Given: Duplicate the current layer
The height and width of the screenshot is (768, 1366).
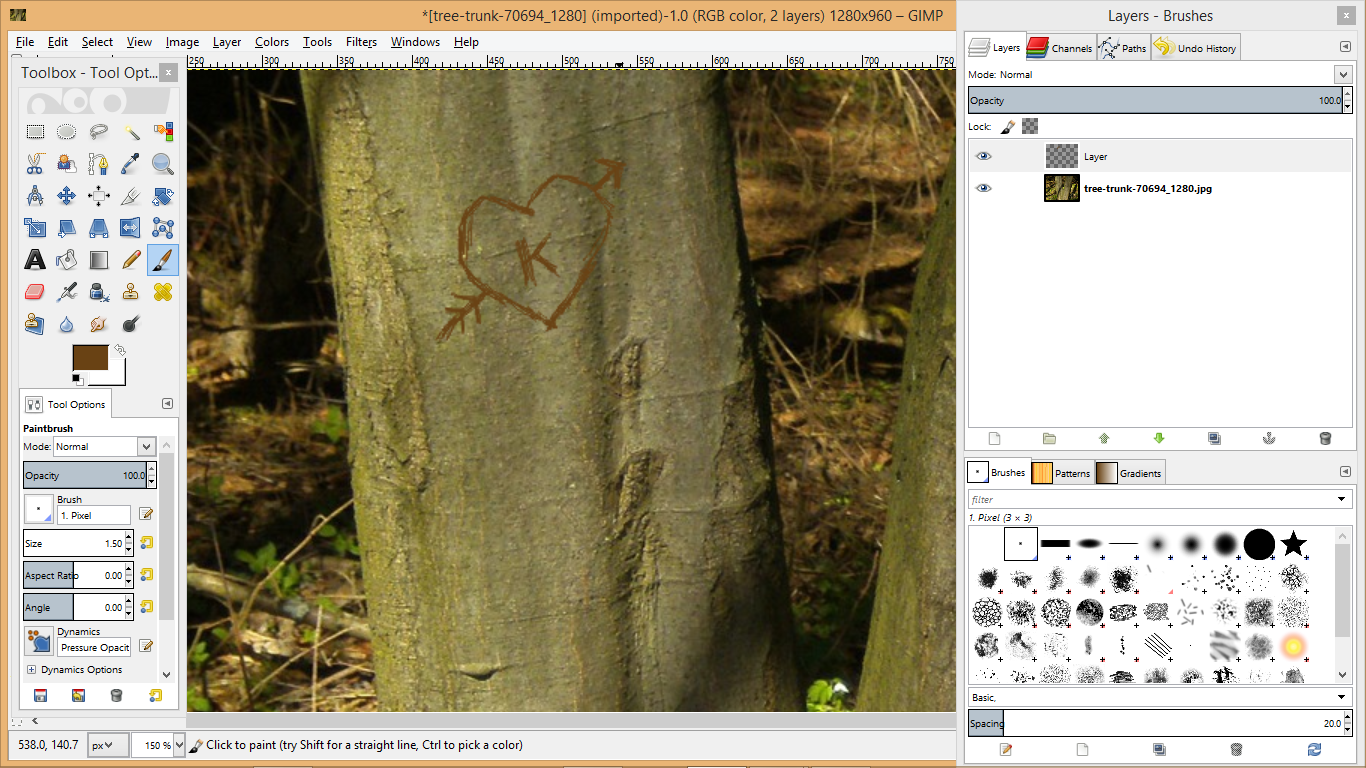Looking at the screenshot, I should coord(1214,438).
